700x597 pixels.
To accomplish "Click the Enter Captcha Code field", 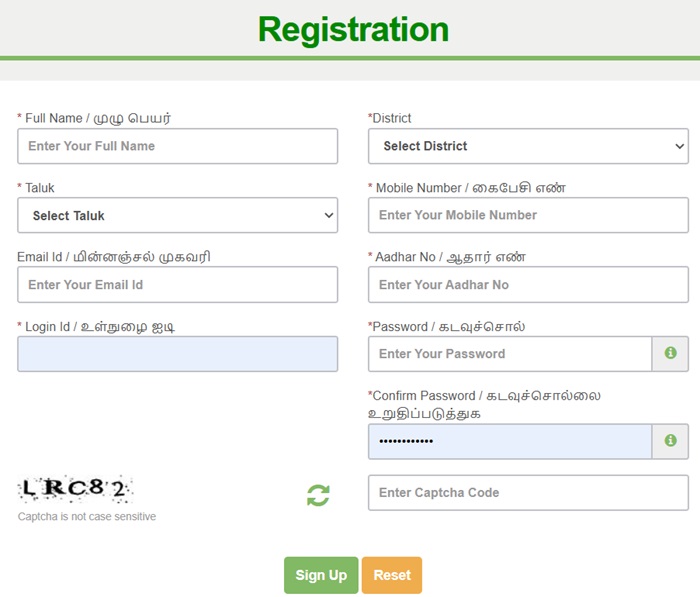I will click(x=528, y=492).
